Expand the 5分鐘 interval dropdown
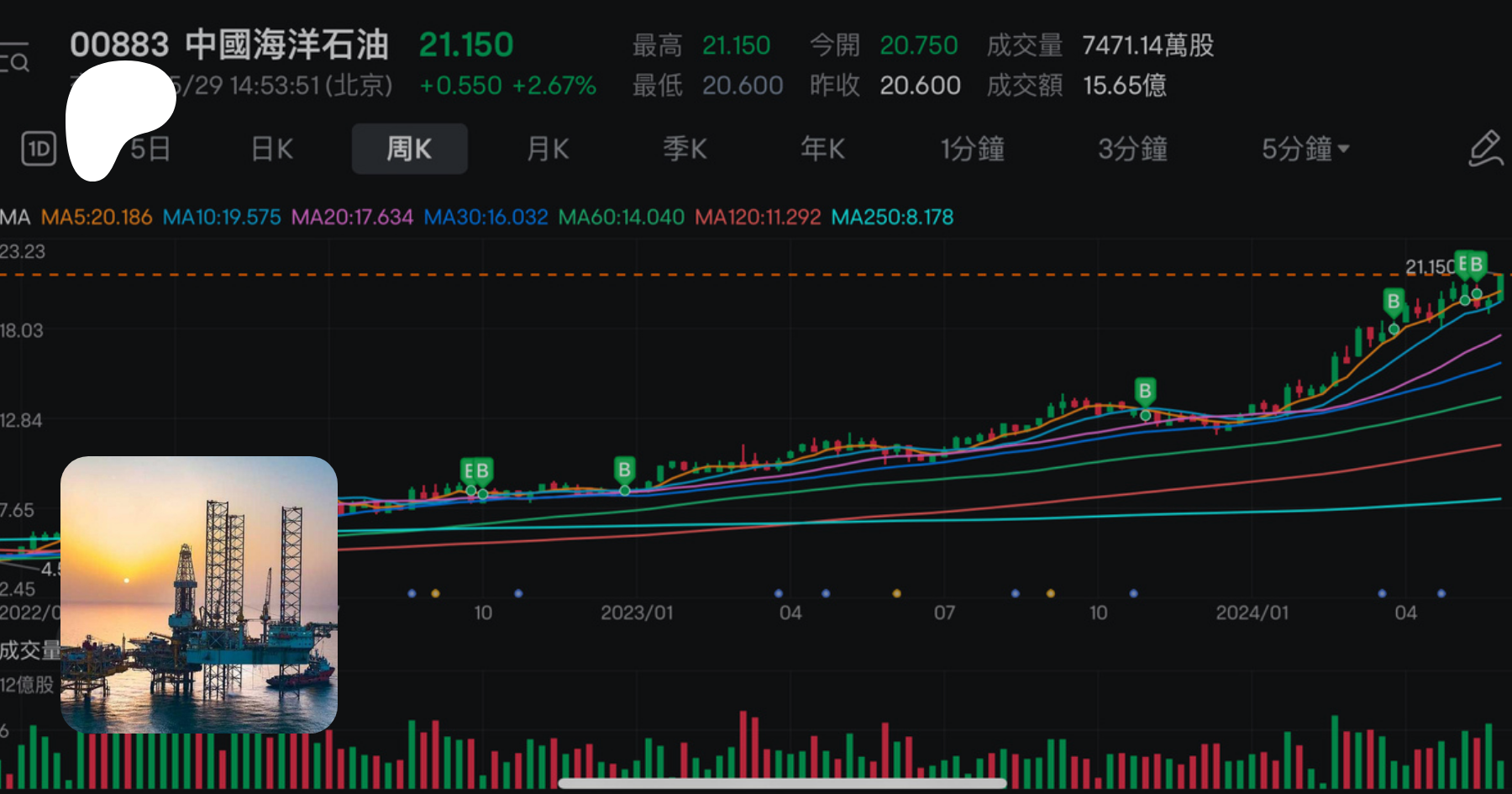Image resolution: width=1512 pixels, height=794 pixels. pyautogui.click(x=1305, y=150)
